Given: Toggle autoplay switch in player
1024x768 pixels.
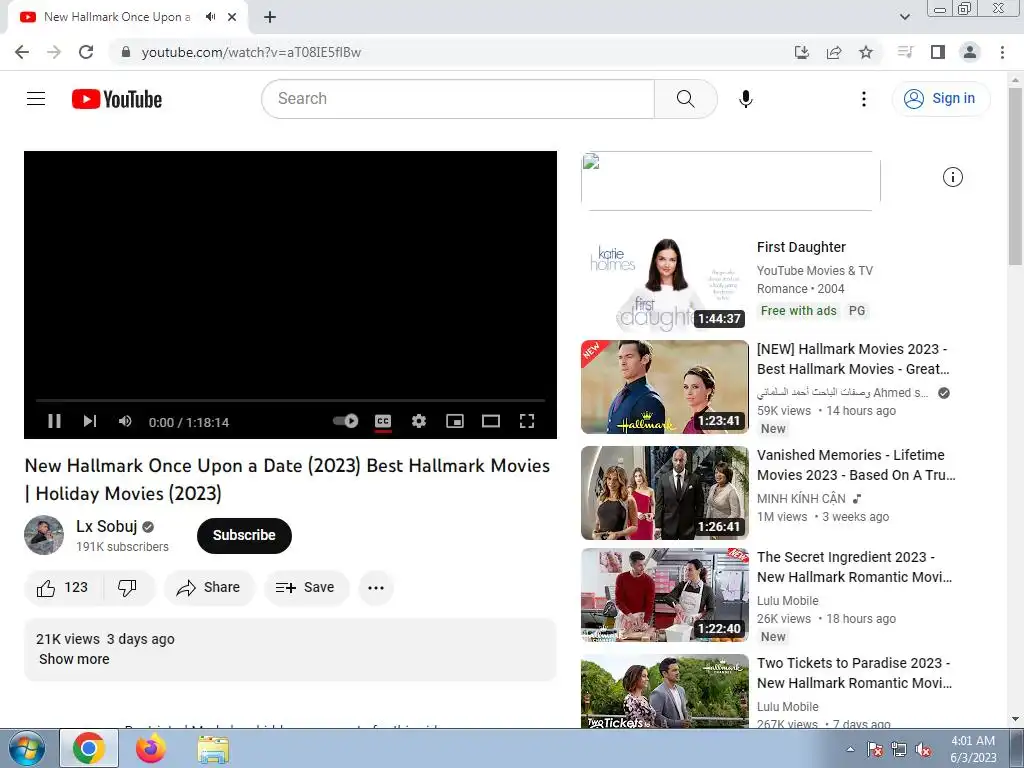Looking at the screenshot, I should (345, 421).
